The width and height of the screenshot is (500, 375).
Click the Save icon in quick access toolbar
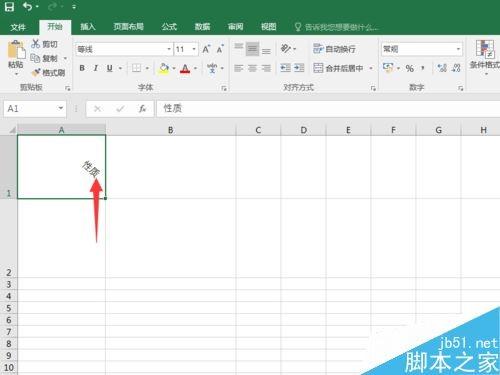9,7
